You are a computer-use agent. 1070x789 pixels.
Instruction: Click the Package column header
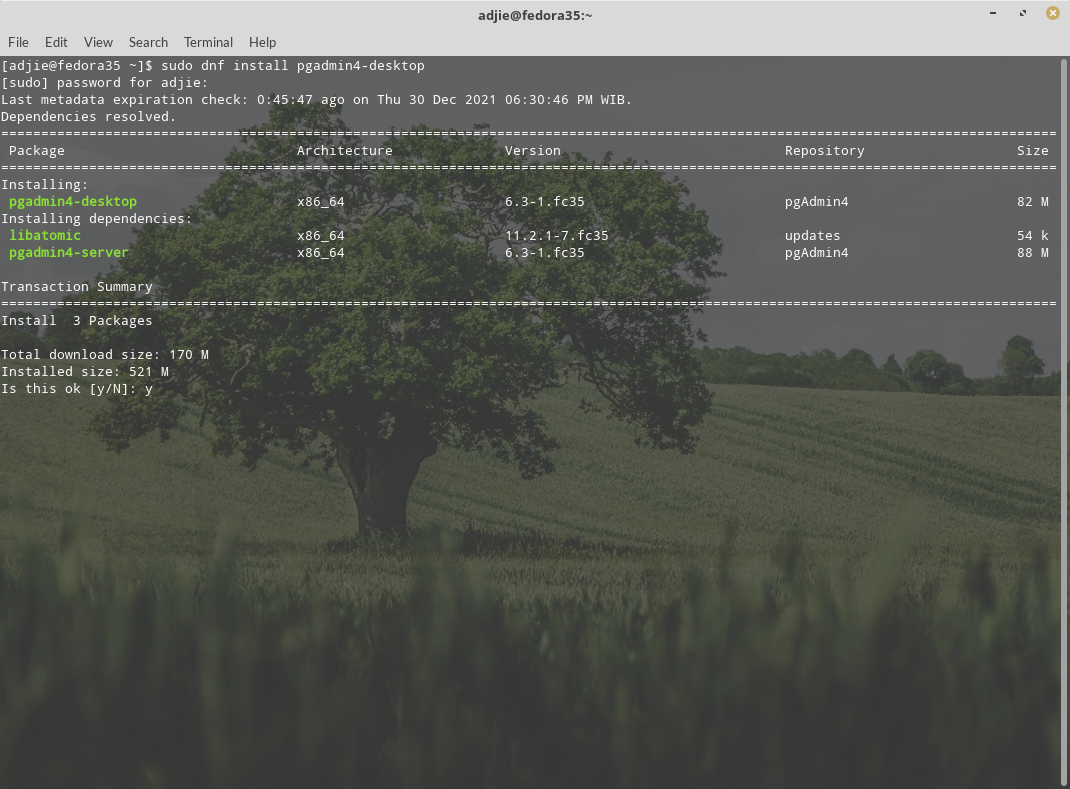(37, 151)
